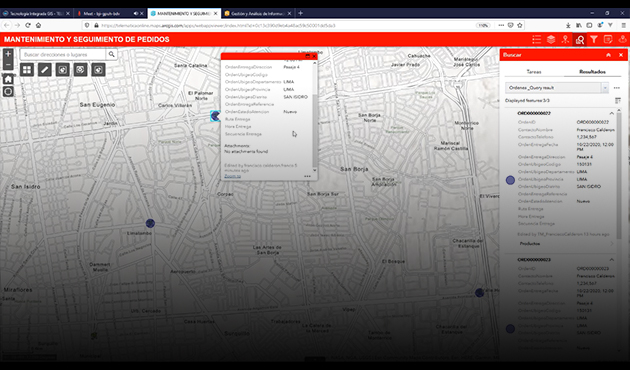Click the magnifier in the address search box

111,54
